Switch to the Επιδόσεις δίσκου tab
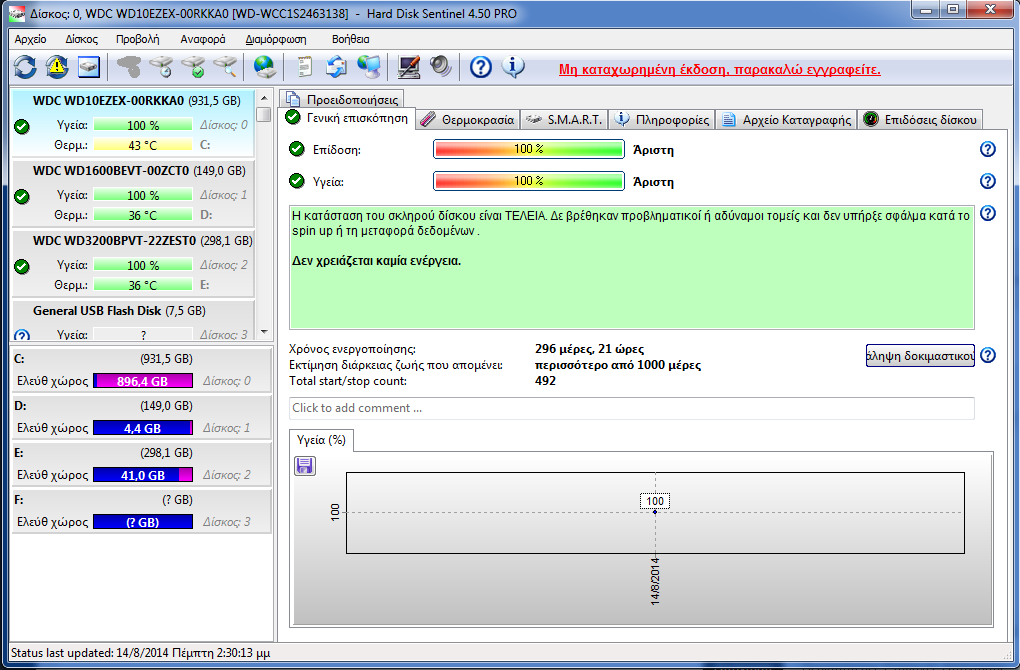 pyautogui.click(x=920, y=120)
